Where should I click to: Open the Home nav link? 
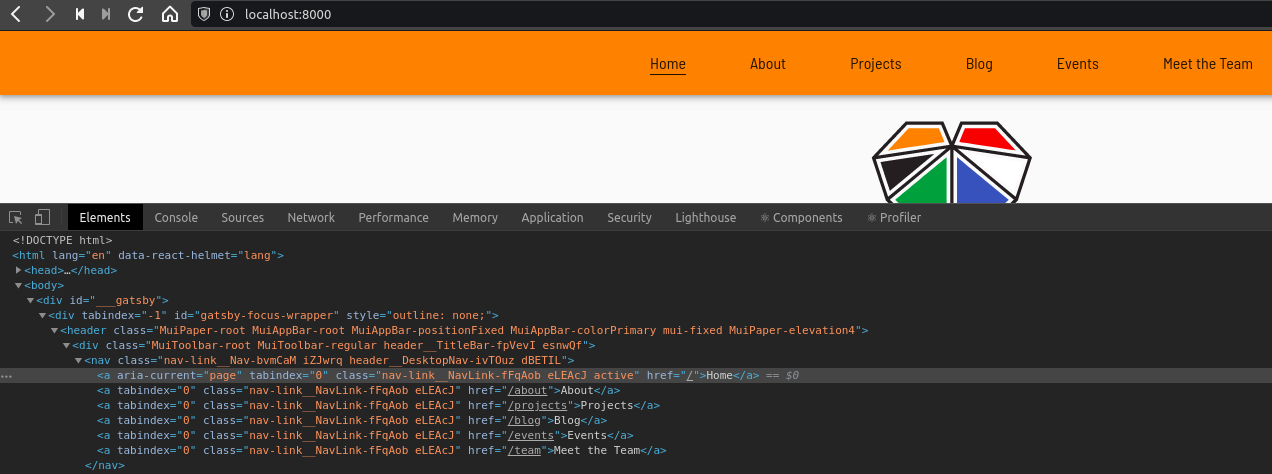pyautogui.click(x=668, y=64)
